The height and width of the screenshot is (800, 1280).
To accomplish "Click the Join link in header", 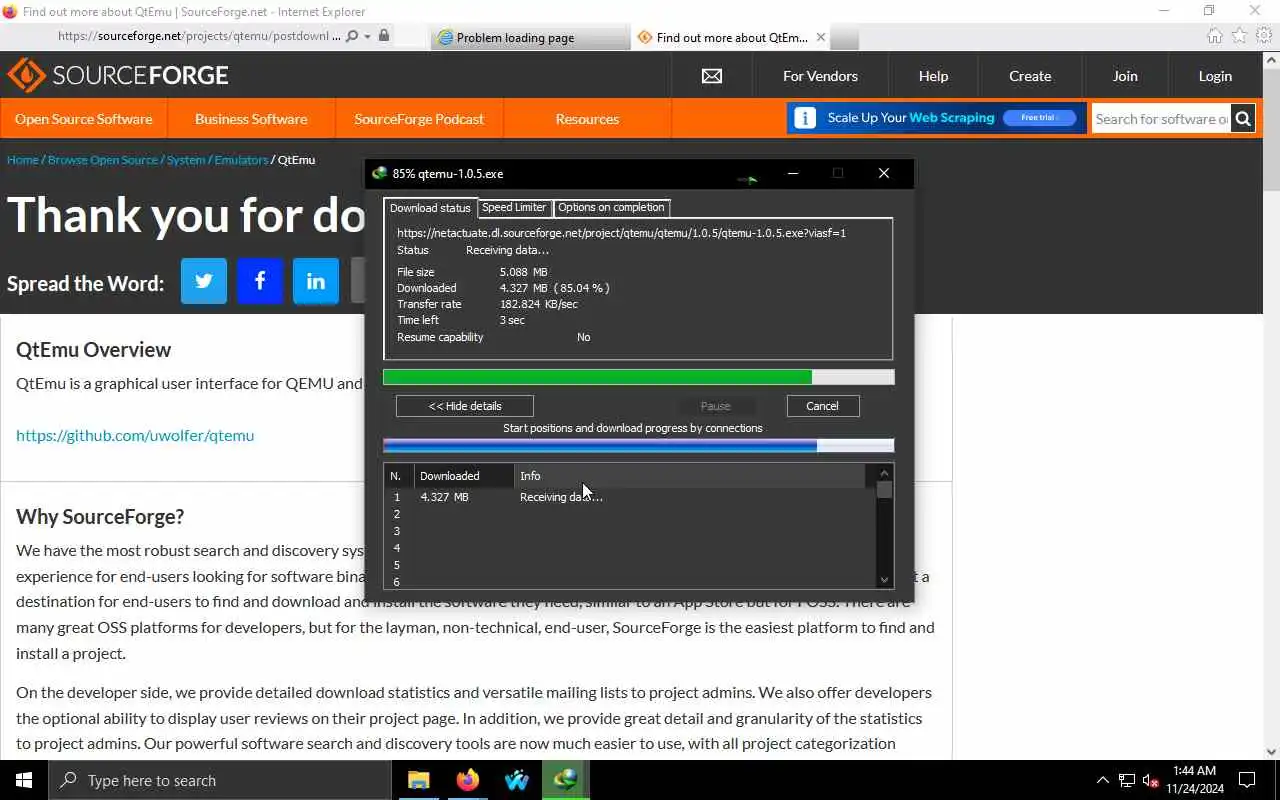I will coord(1125,76).
